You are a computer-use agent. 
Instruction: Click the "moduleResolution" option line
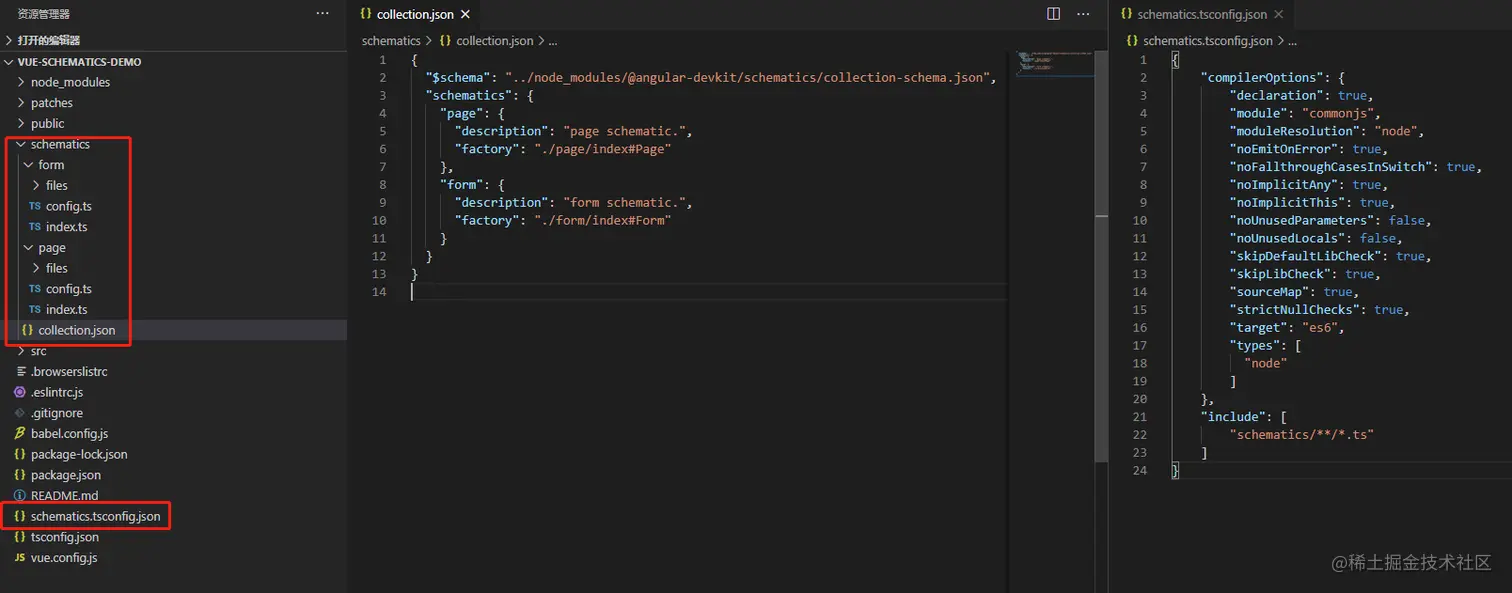(1326, 131)
